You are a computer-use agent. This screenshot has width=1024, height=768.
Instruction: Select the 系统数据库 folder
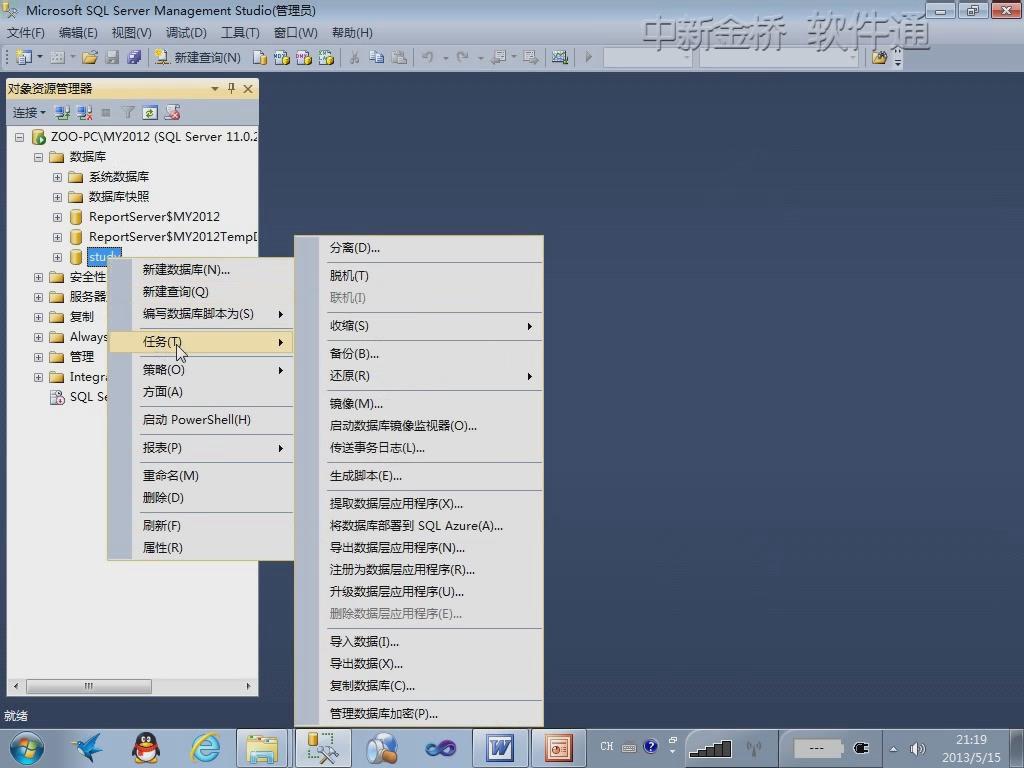(x=119, y=177)
